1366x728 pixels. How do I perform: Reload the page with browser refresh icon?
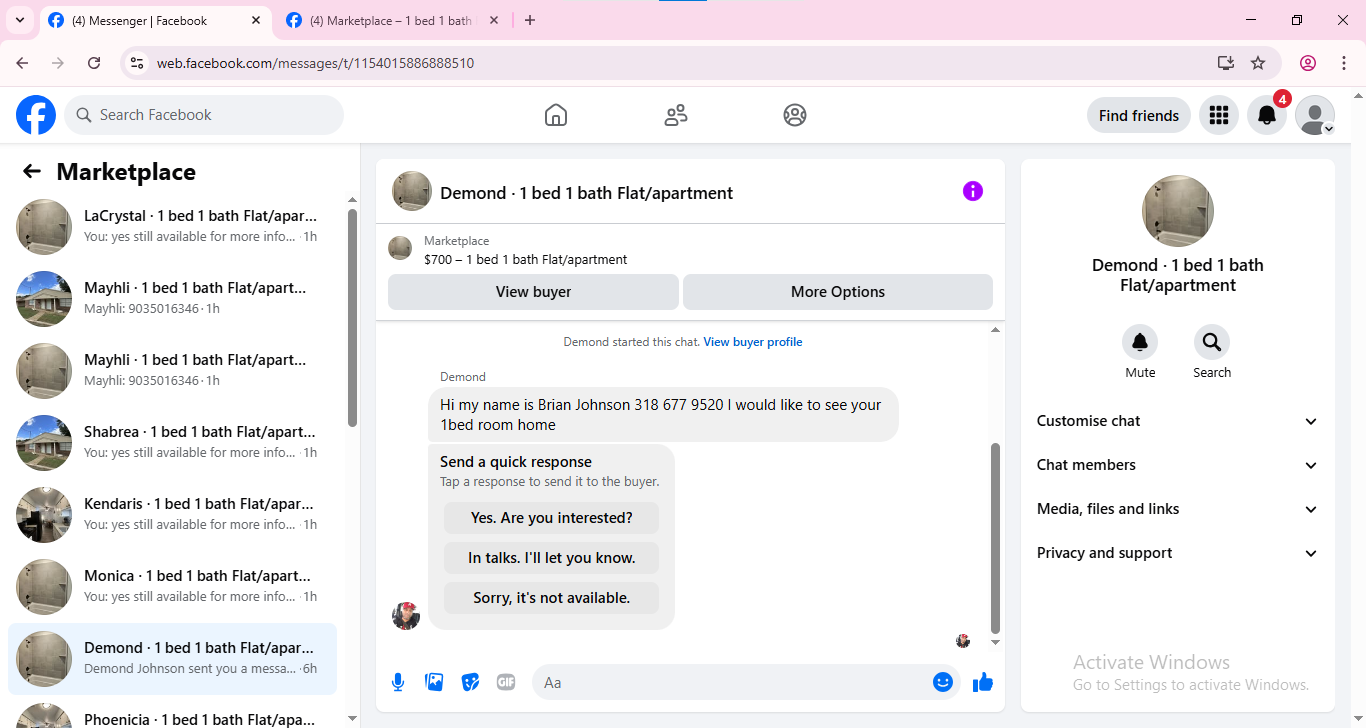click(94, 63)
